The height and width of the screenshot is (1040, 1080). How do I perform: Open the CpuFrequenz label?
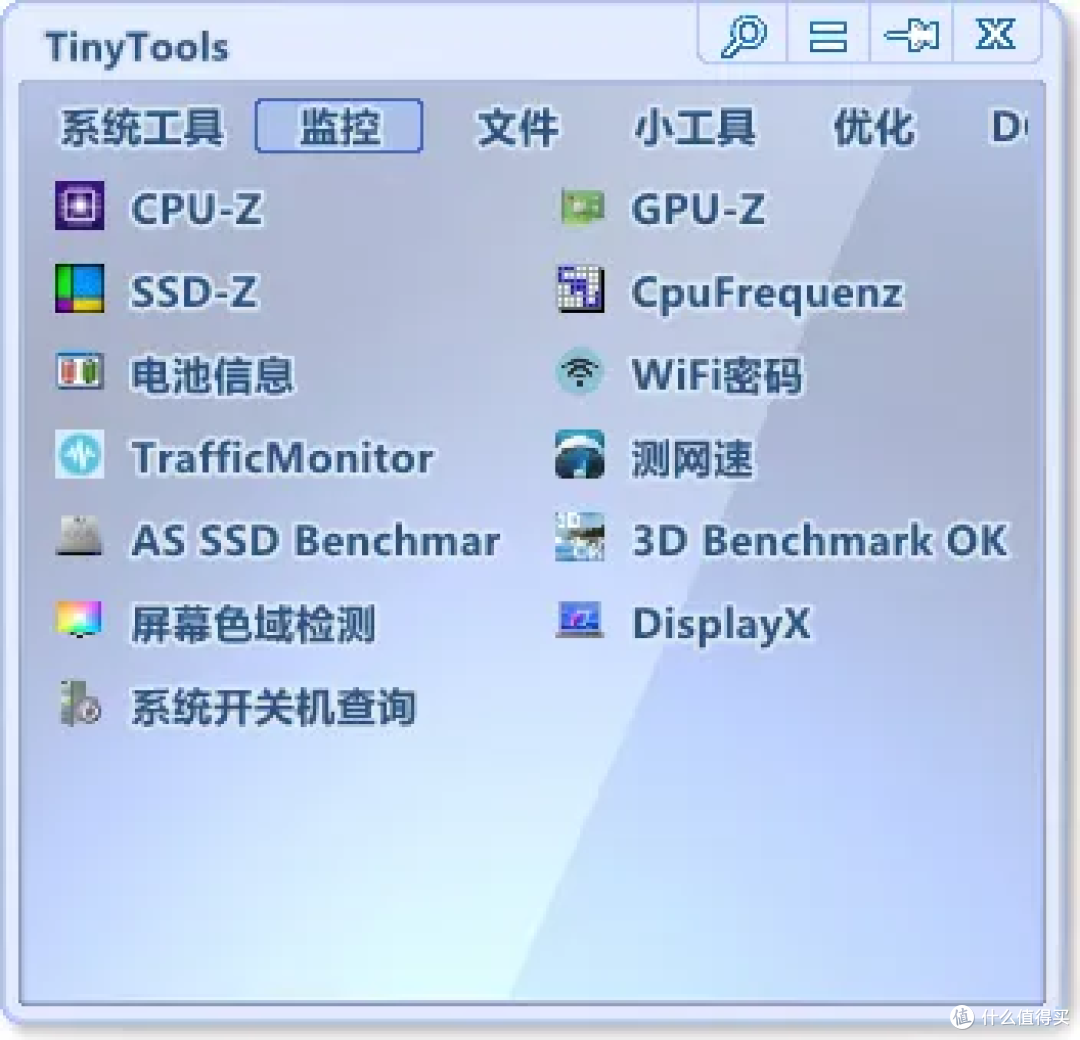click(767, 293)
